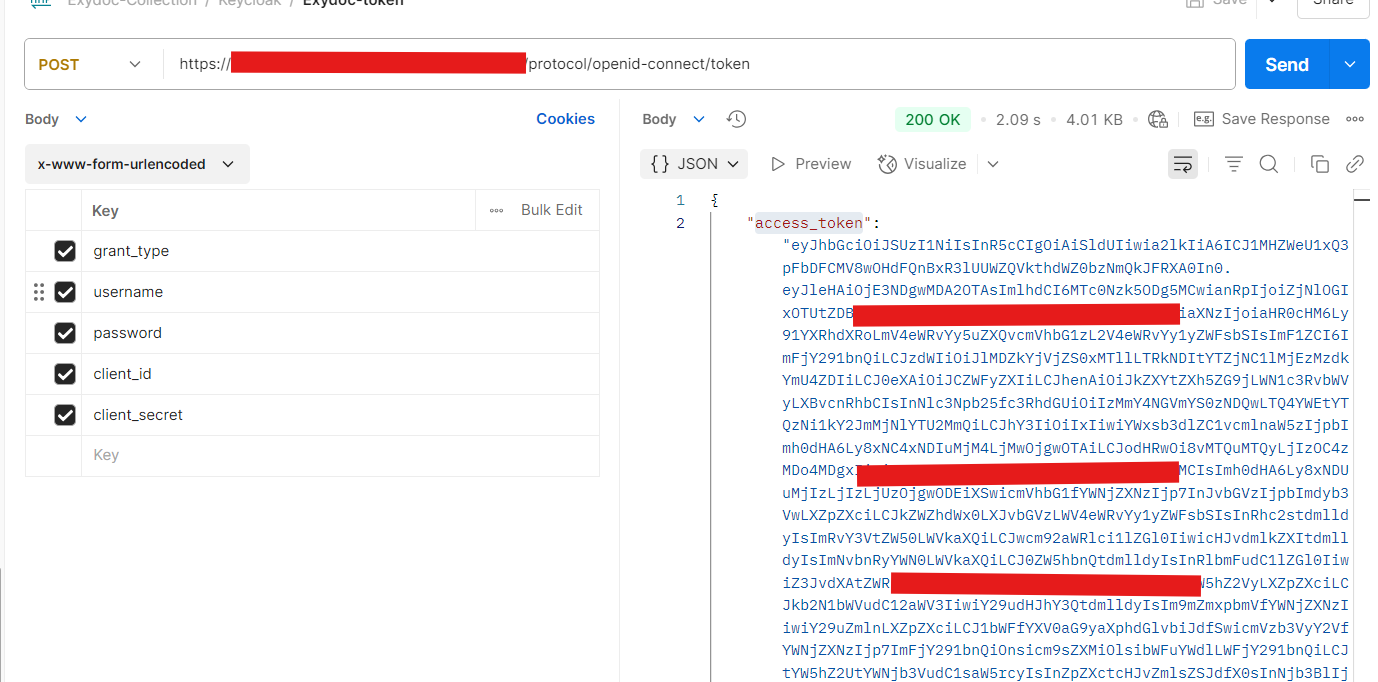This screenshot has height=682, width=1378.
Task: Enable the password request parameter
Action: [65, 332]
